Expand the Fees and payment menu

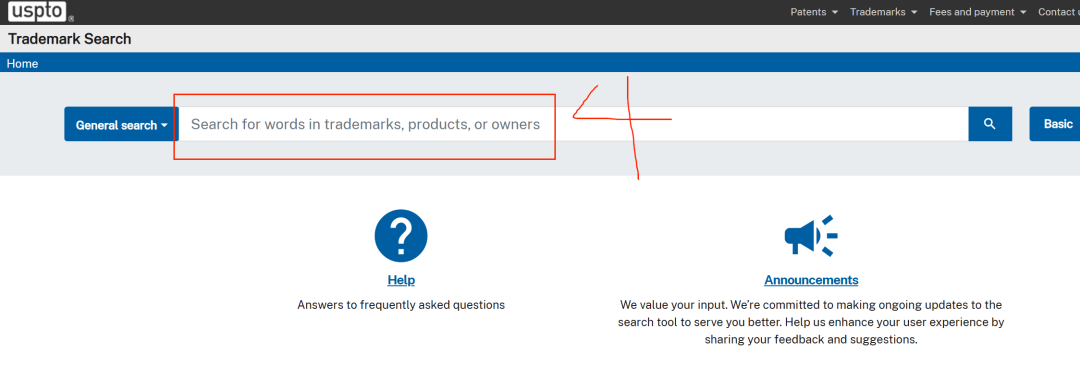pos(978,12)
